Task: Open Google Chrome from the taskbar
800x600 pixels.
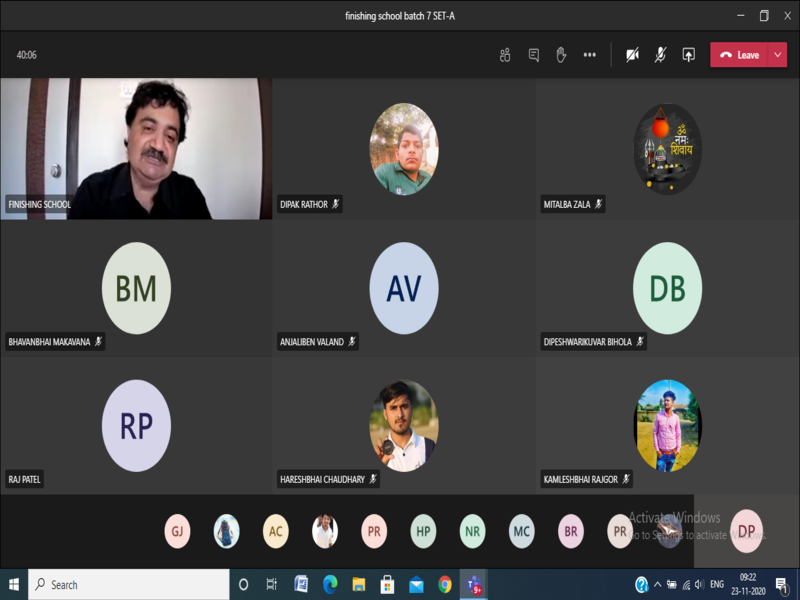Action: click(445, 584)
